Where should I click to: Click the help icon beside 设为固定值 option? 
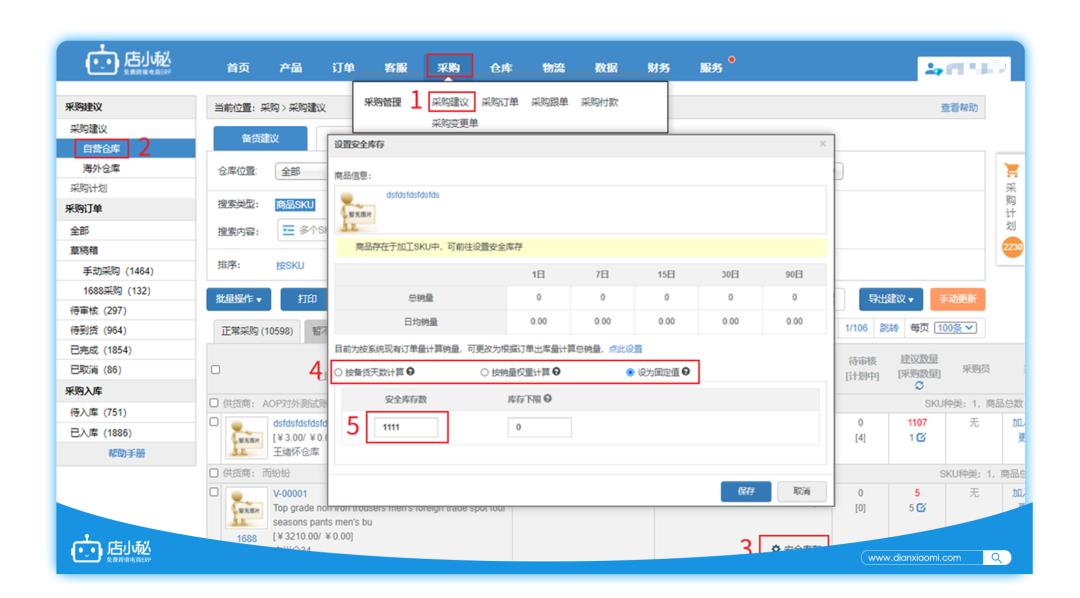click(687, 371)
